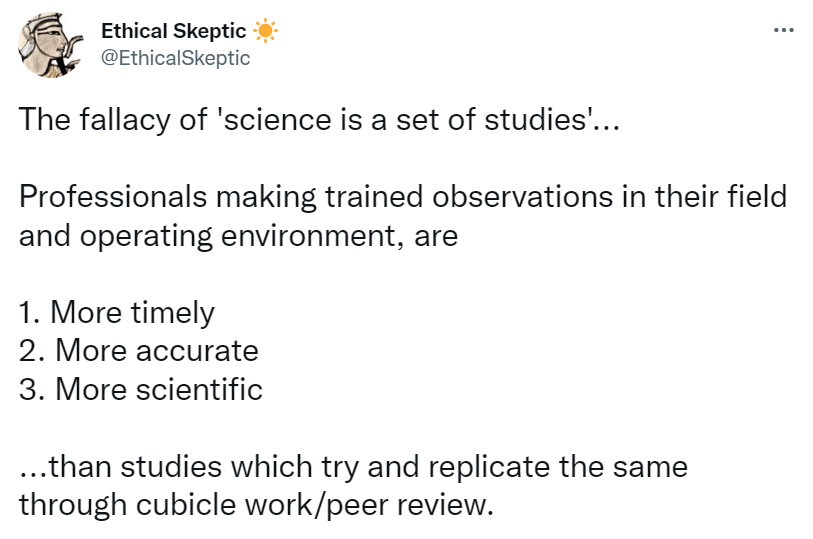This screenshot has height=539, width=813.
Task: Click the list item '3. More scientific'
Action: pos(141,389)
